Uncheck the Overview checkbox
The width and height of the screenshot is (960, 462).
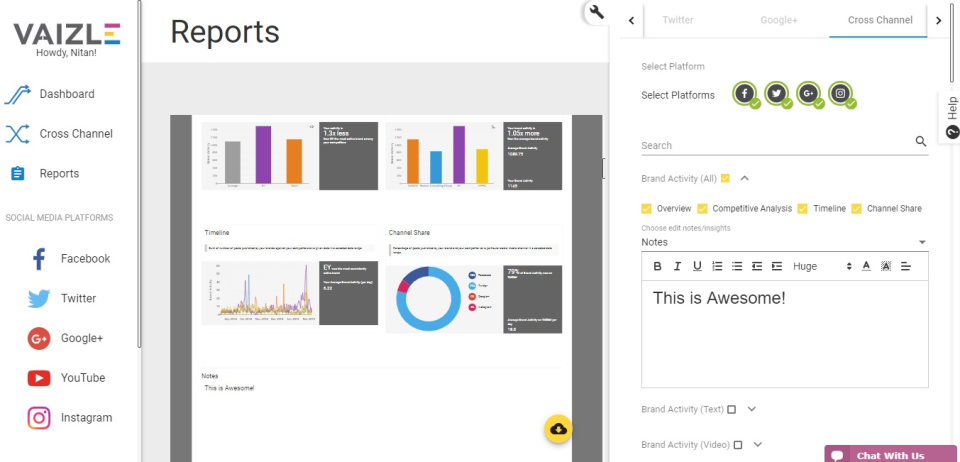647,209
